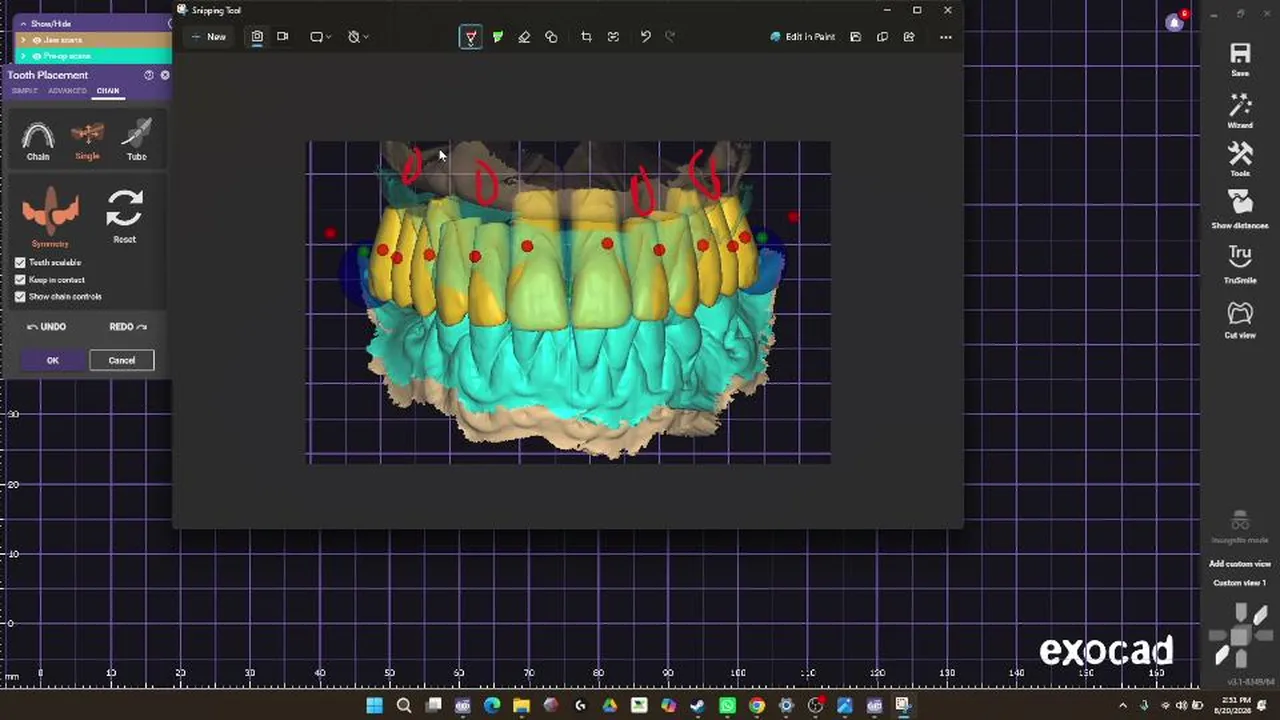1280x720 pixels.
Task: Click the image crop icon in Snipping Tool
Action: [586, 37]
